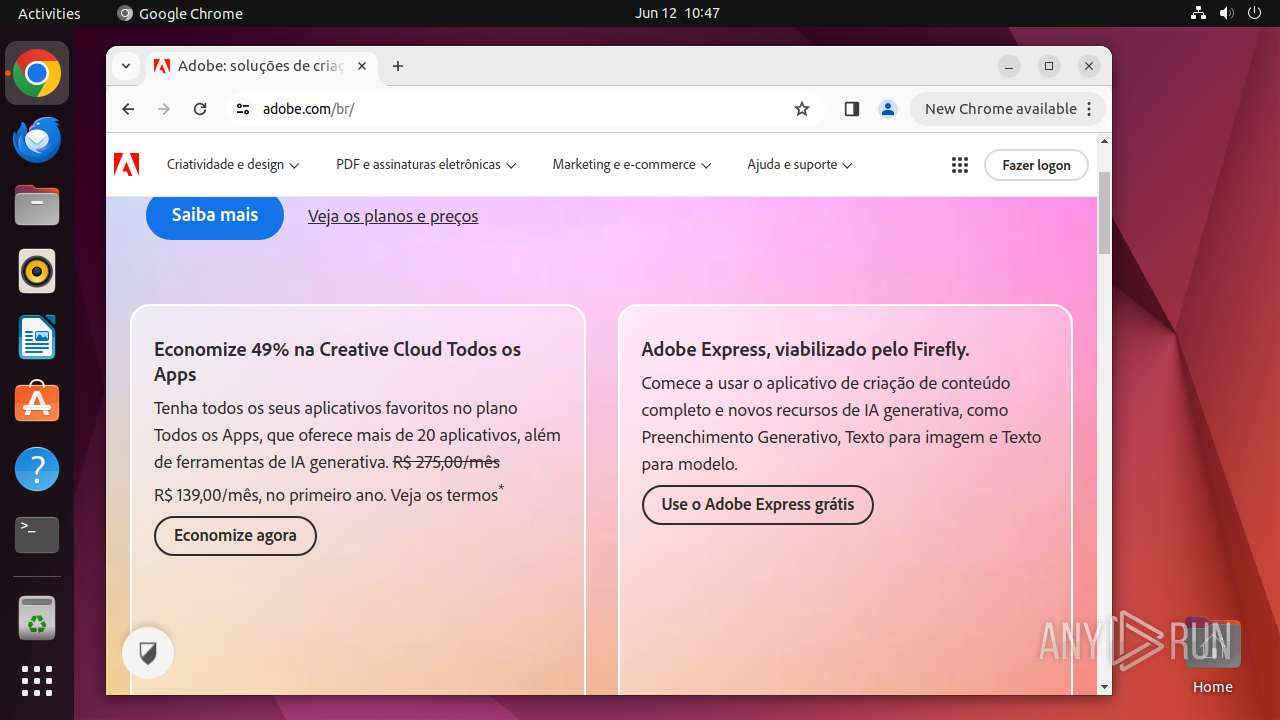The height and width of the screenshot is (720, 1280).
Task: Open Google Chrome app menu in top bar
Action: 180,13
